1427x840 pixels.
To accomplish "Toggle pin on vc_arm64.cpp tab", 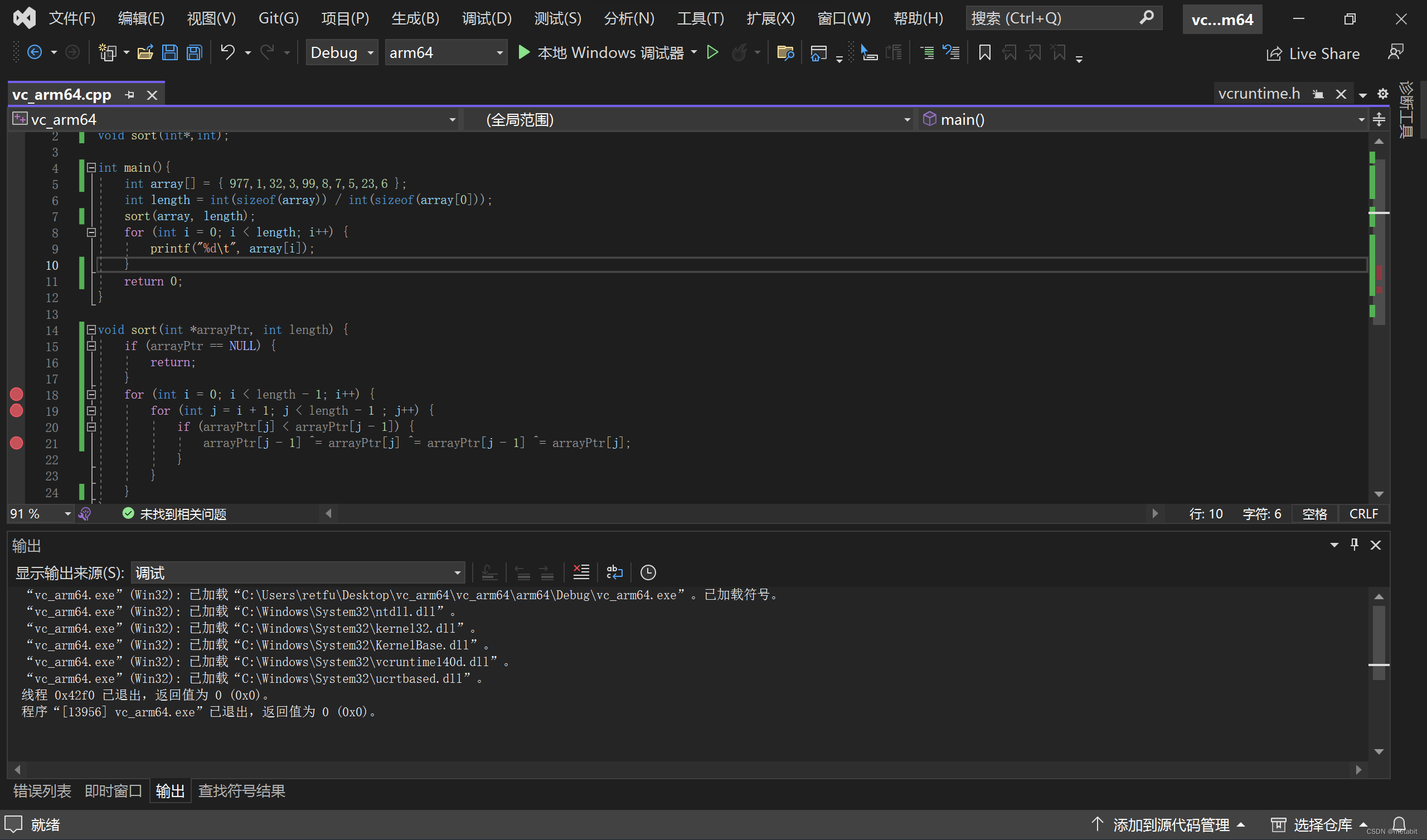I will click(130, 95).
